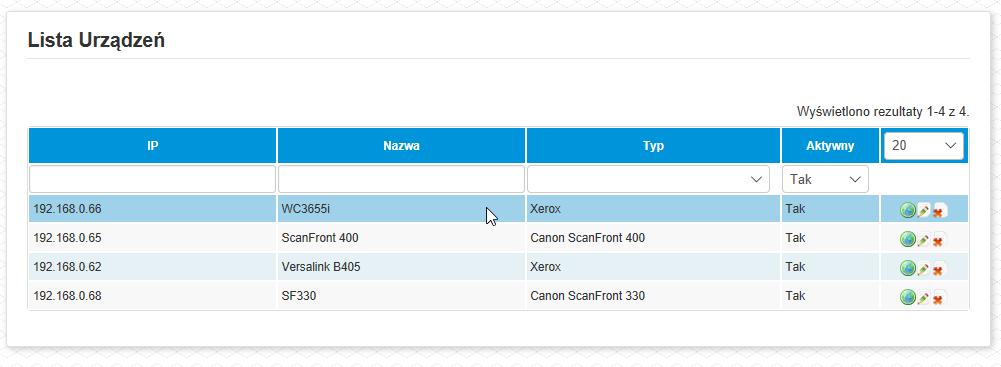Image resolution: width=1001 pixels, height=367 pixels.
Task: Focus the Nazwa filter text field
Action: click(x=402, y=179)
